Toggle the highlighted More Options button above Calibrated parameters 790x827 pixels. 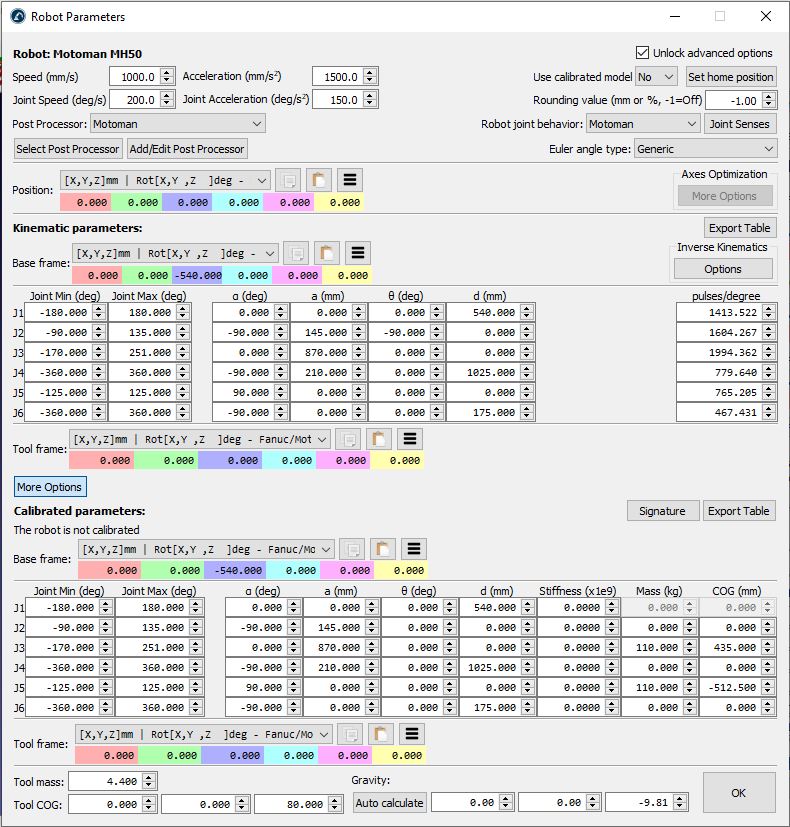coord(50,487)
